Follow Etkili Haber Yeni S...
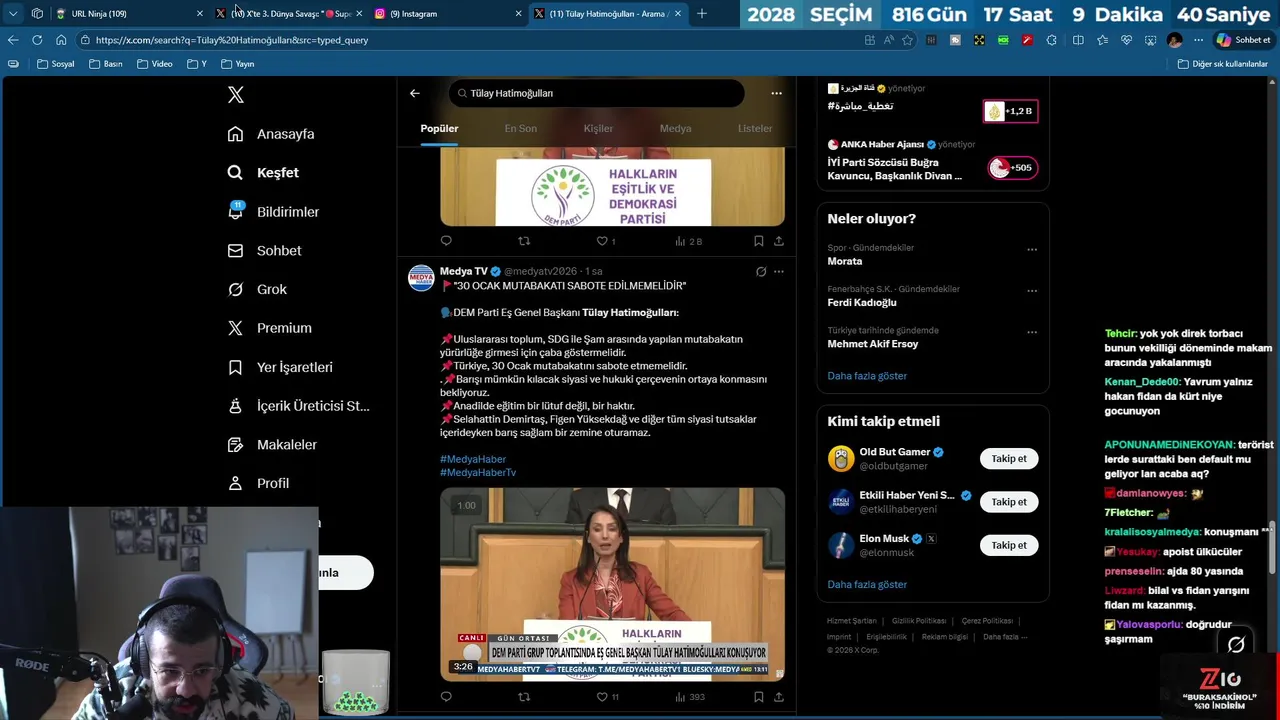 tap(1009, 502)
